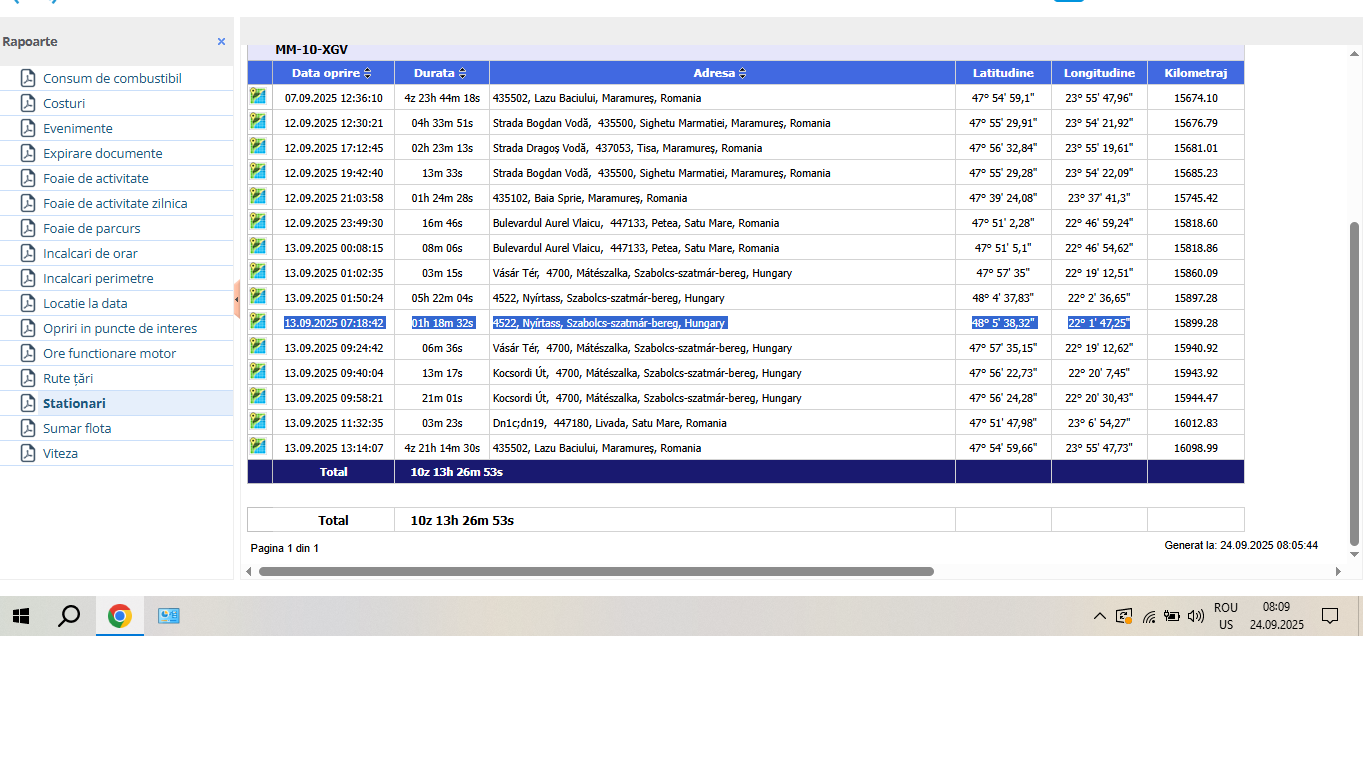Click the speaker volume tray icon

coord(1195,616)
